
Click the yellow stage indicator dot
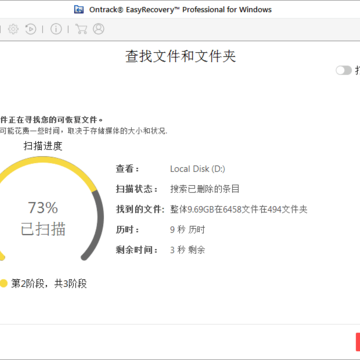click(x=3, y=284)
